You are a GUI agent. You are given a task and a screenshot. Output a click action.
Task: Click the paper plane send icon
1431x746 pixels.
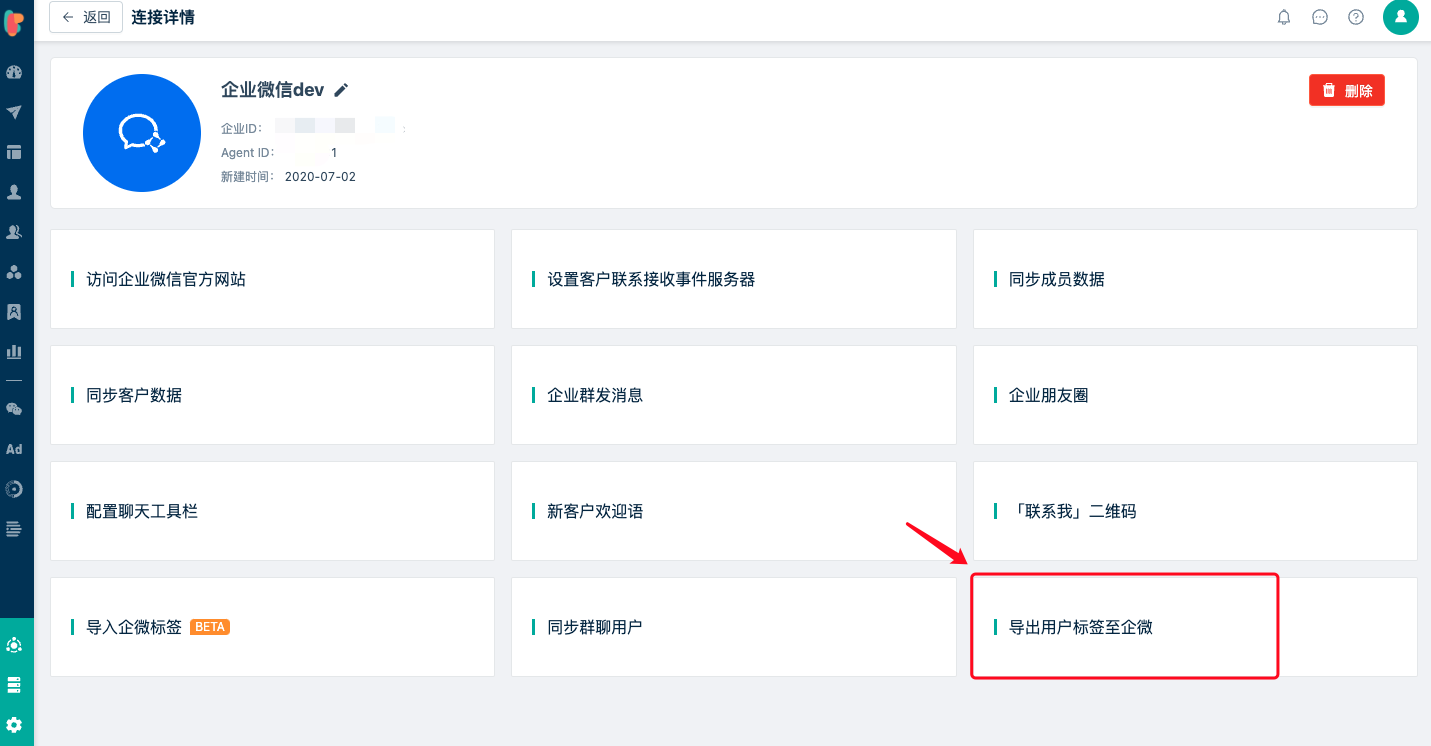tap(14, 112)
